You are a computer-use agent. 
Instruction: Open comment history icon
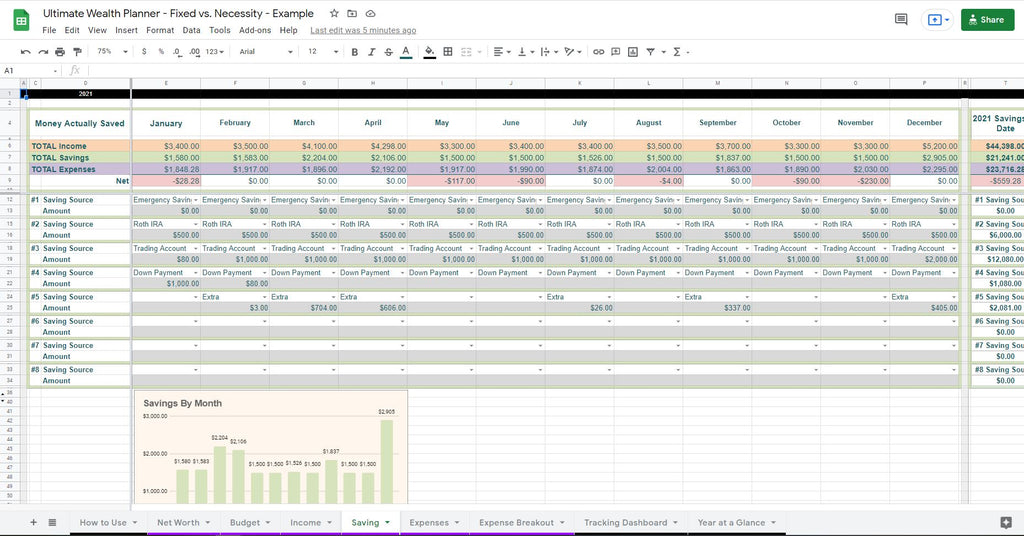[901, 20]
